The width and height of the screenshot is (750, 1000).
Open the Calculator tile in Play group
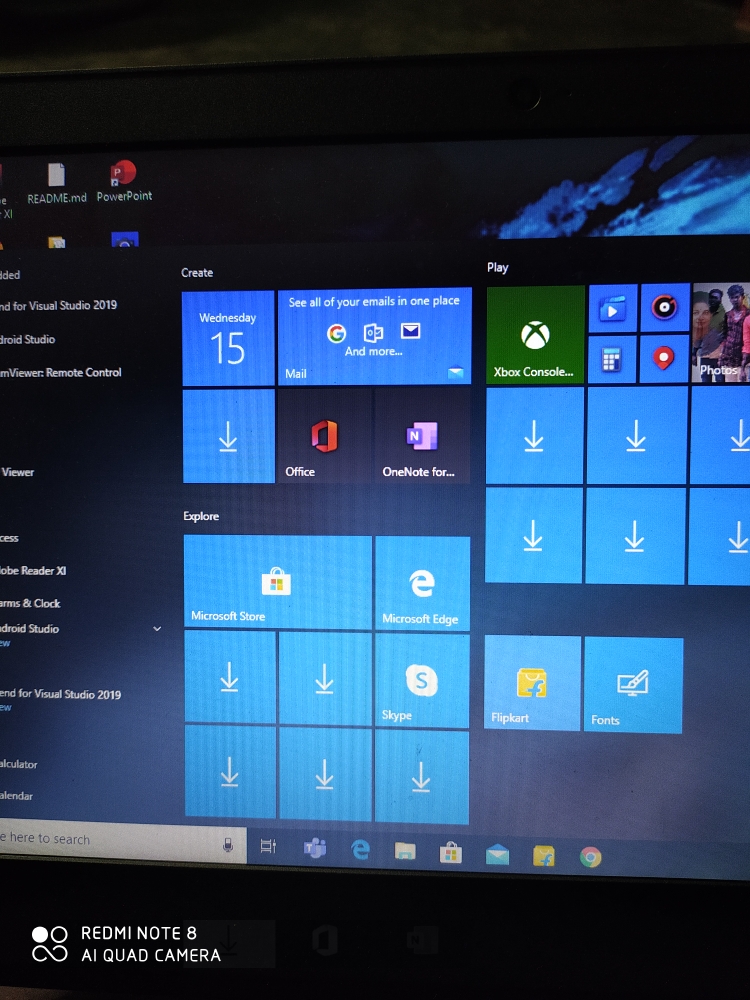(612, 360)
